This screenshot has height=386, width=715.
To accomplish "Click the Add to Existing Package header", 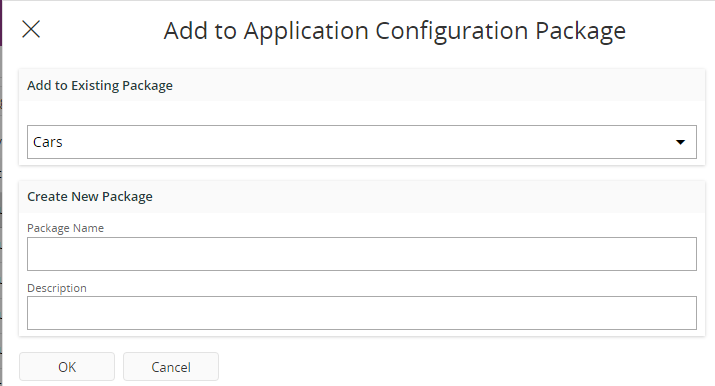I will click(x=100, y=86).
